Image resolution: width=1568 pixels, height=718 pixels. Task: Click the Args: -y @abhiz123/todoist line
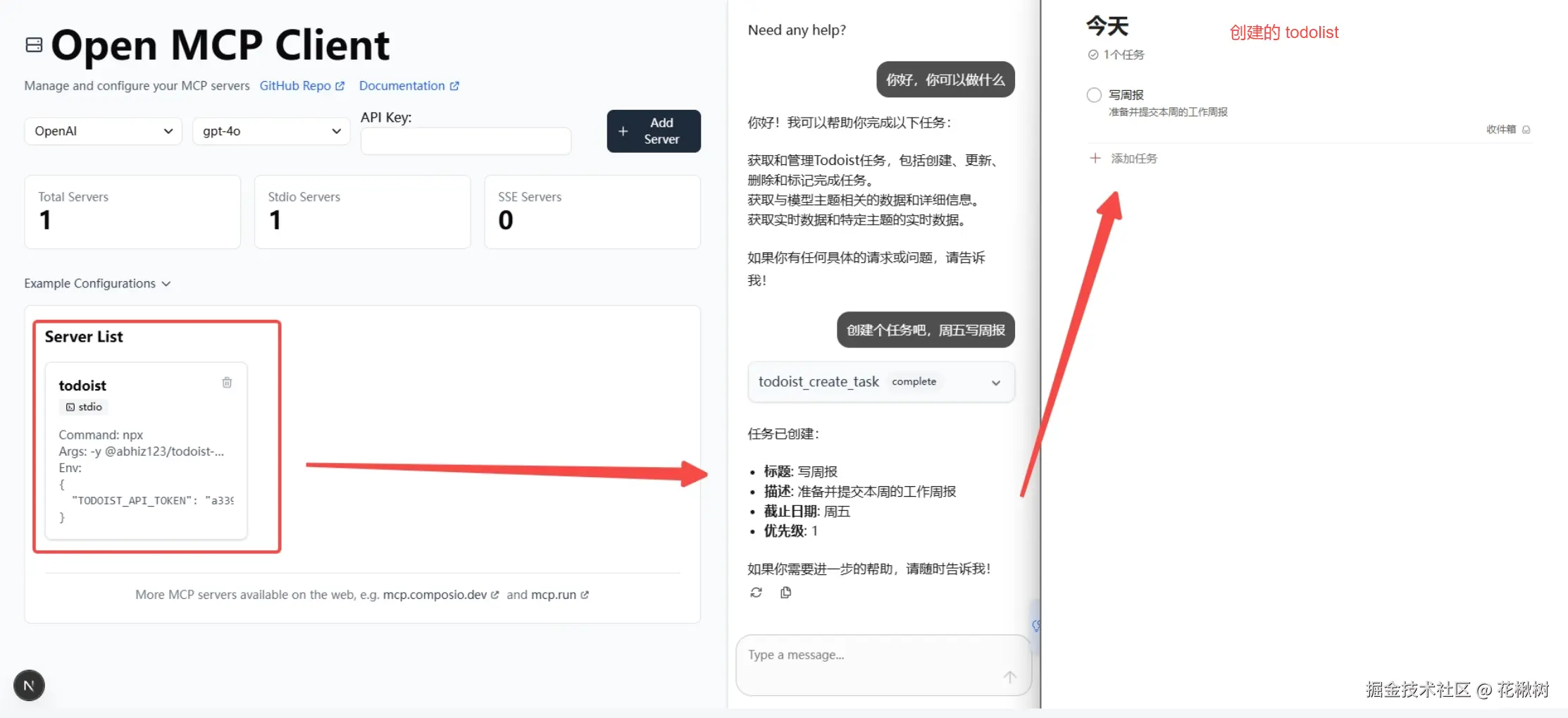click(x=142, y=452)
